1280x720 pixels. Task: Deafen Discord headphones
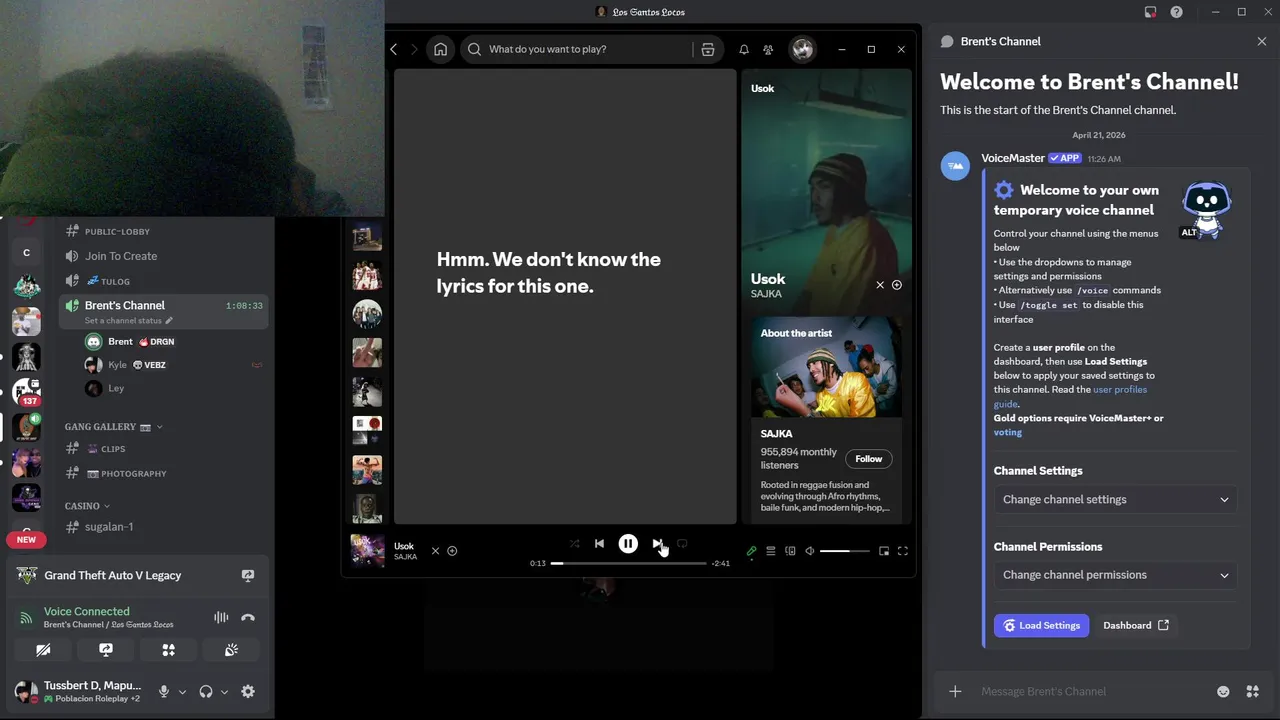(206, 691)
